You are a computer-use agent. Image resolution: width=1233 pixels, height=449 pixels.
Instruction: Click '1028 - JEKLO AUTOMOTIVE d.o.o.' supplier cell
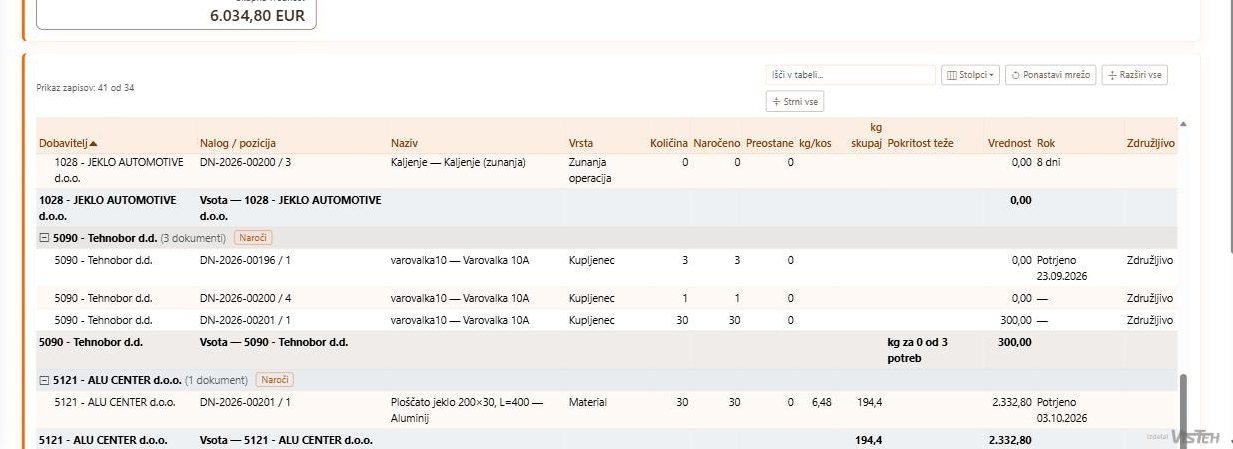(119, 170)
